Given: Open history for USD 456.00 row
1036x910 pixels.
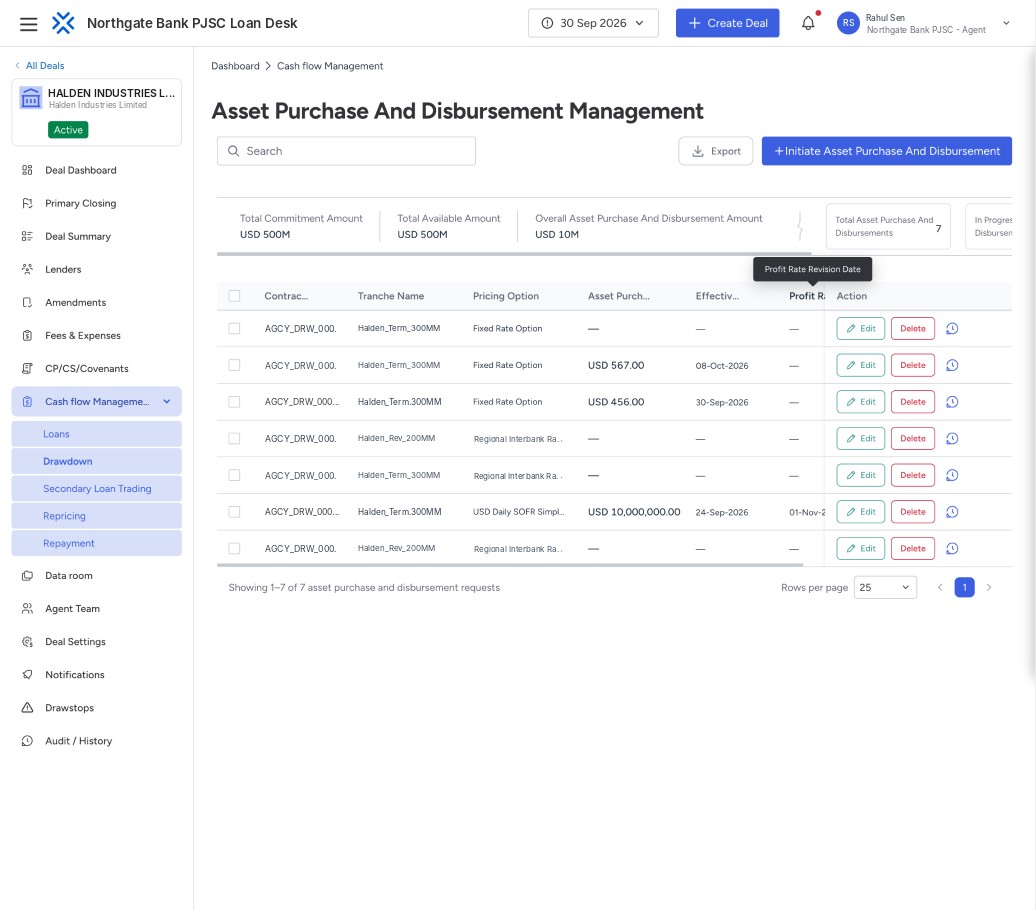Looking at the screenshot, I should (x=952, y=402).
